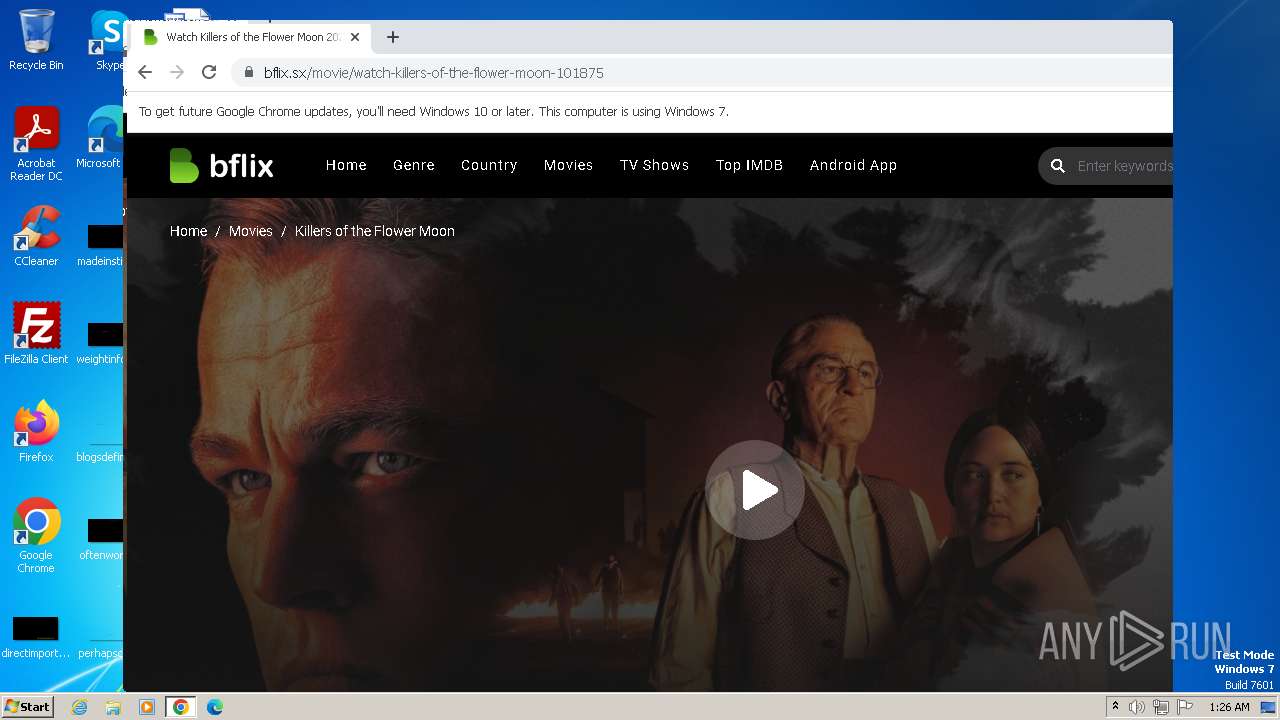Open the Country menu

pos(489,165)
